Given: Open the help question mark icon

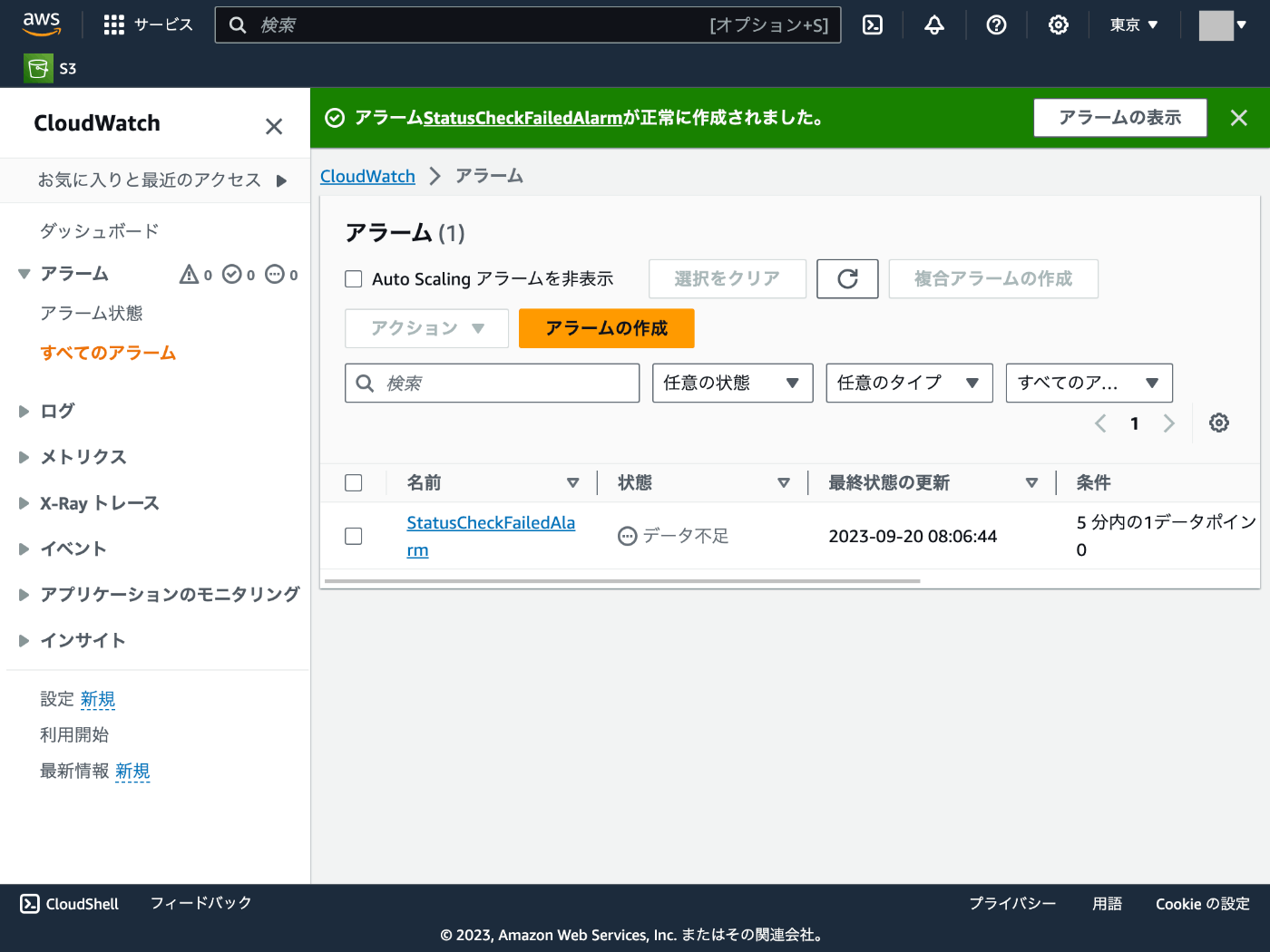Looking at the screenshot, I should 996,24.
